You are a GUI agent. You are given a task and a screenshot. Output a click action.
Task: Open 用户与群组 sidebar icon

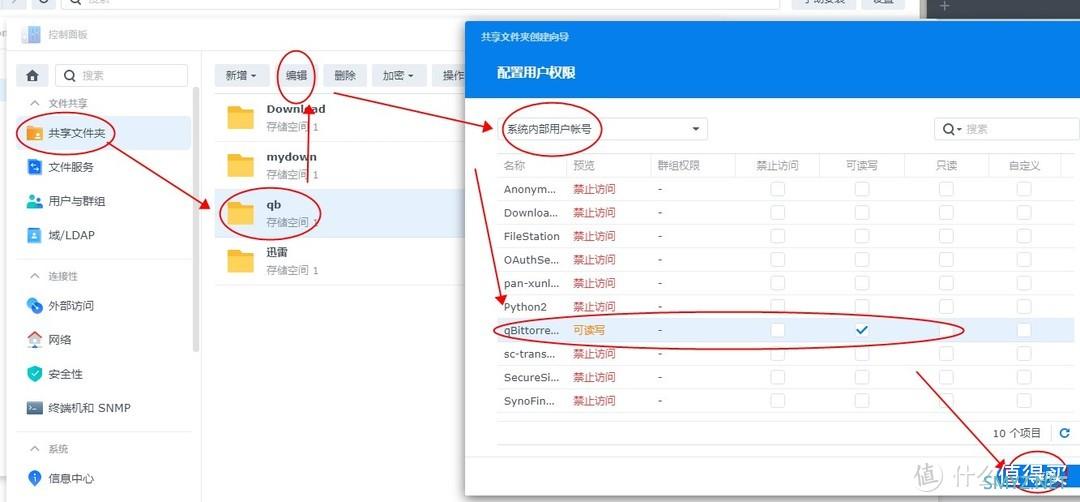(34, 201)
